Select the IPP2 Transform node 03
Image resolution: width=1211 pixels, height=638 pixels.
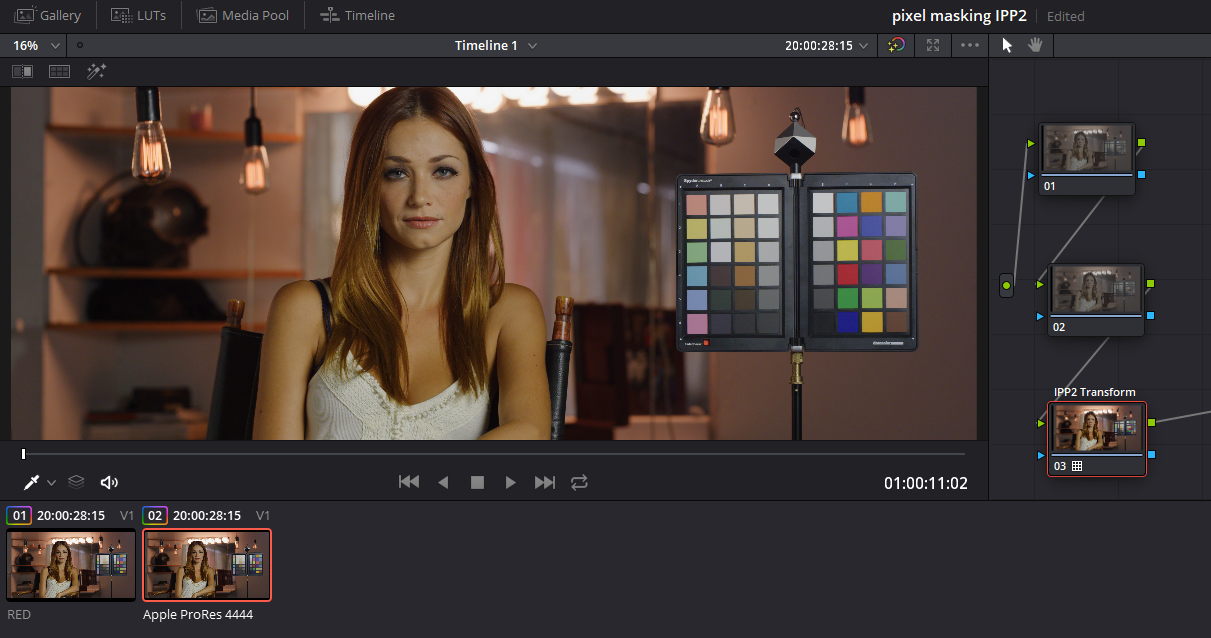1097,439
